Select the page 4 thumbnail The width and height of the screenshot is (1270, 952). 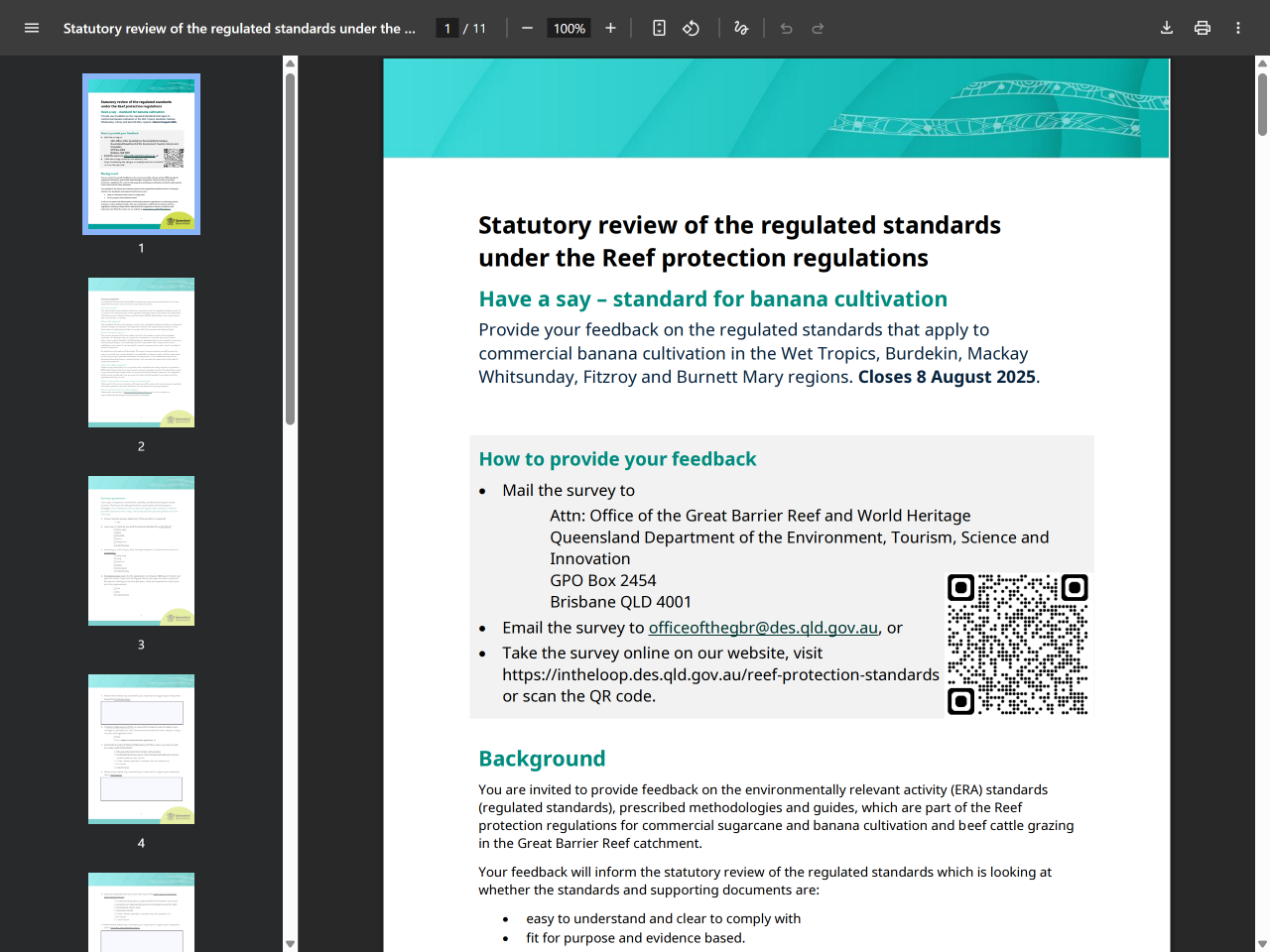tap(141, 749)
